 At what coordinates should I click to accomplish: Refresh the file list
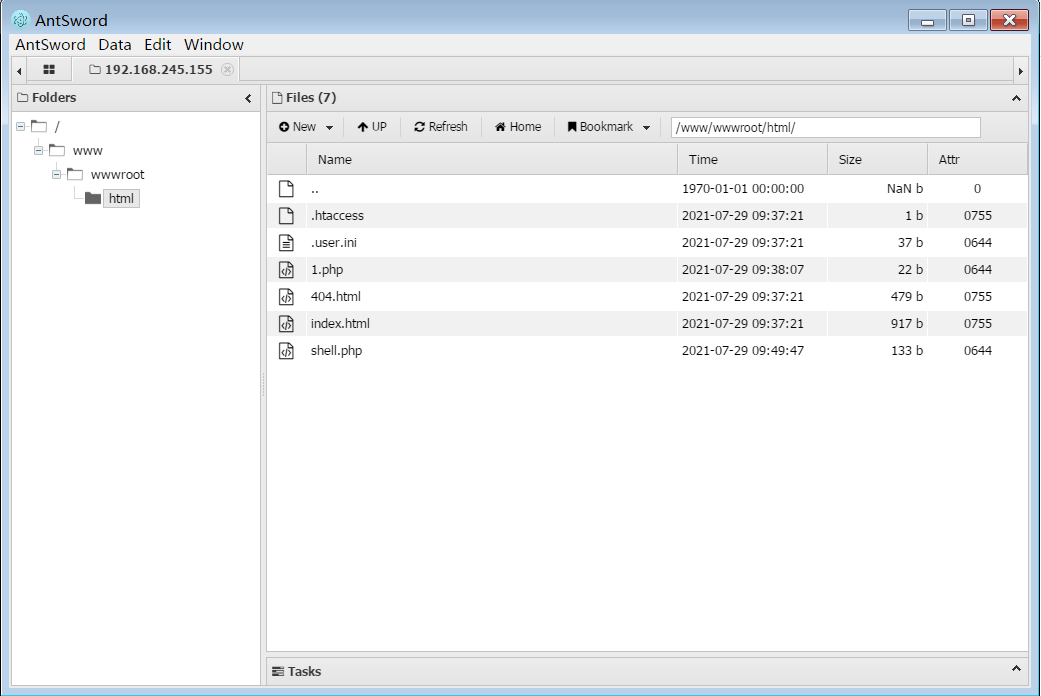pos(441,126)
